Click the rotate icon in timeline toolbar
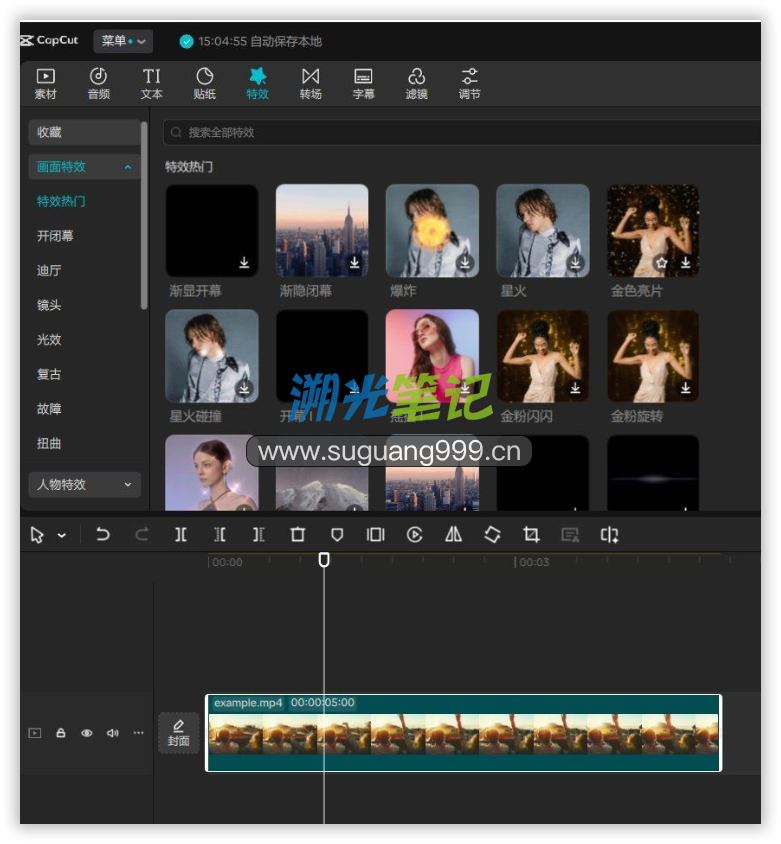 tap(492, 535)
